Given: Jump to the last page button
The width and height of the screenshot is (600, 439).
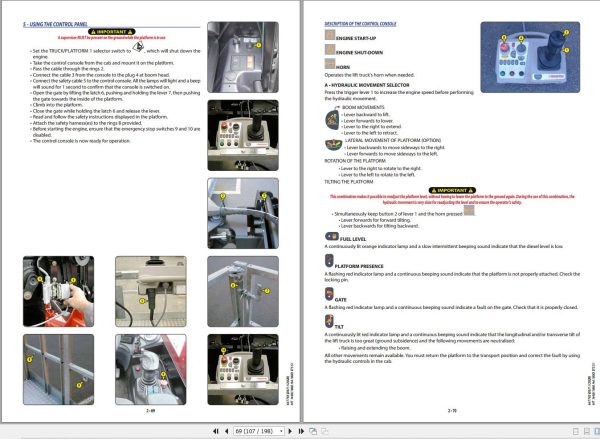Looking at the screenshot, I should coord(301,431).
